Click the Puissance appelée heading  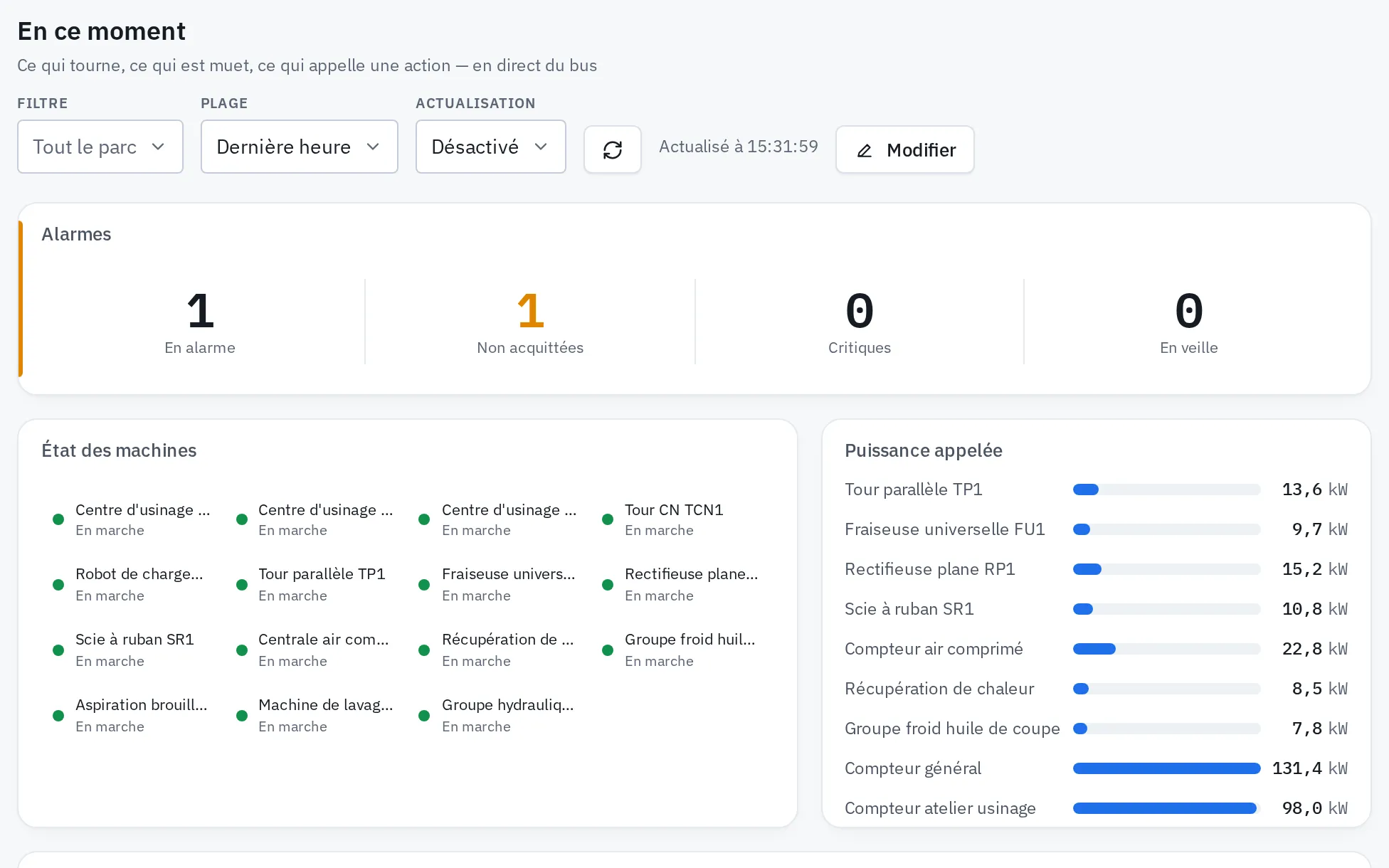(x=924, y=450)
